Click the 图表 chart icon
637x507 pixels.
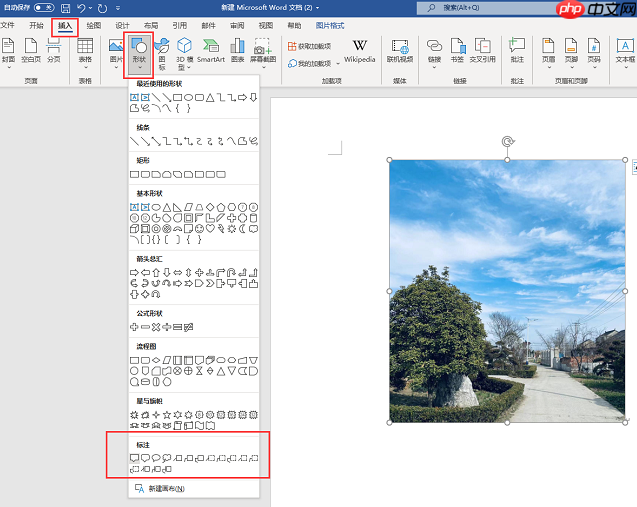click(237, 51)
